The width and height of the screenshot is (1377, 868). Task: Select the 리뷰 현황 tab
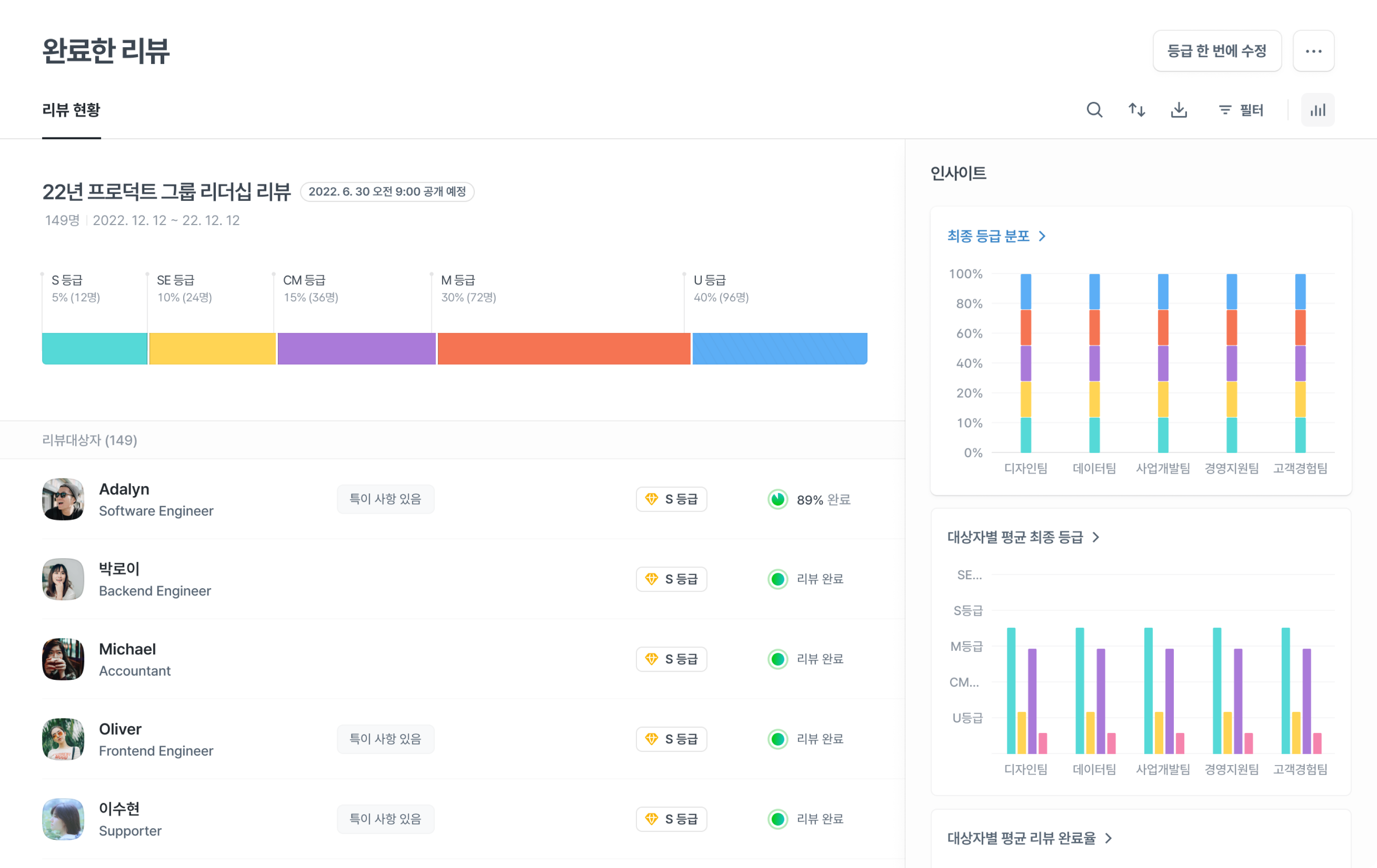coord(71,110)
